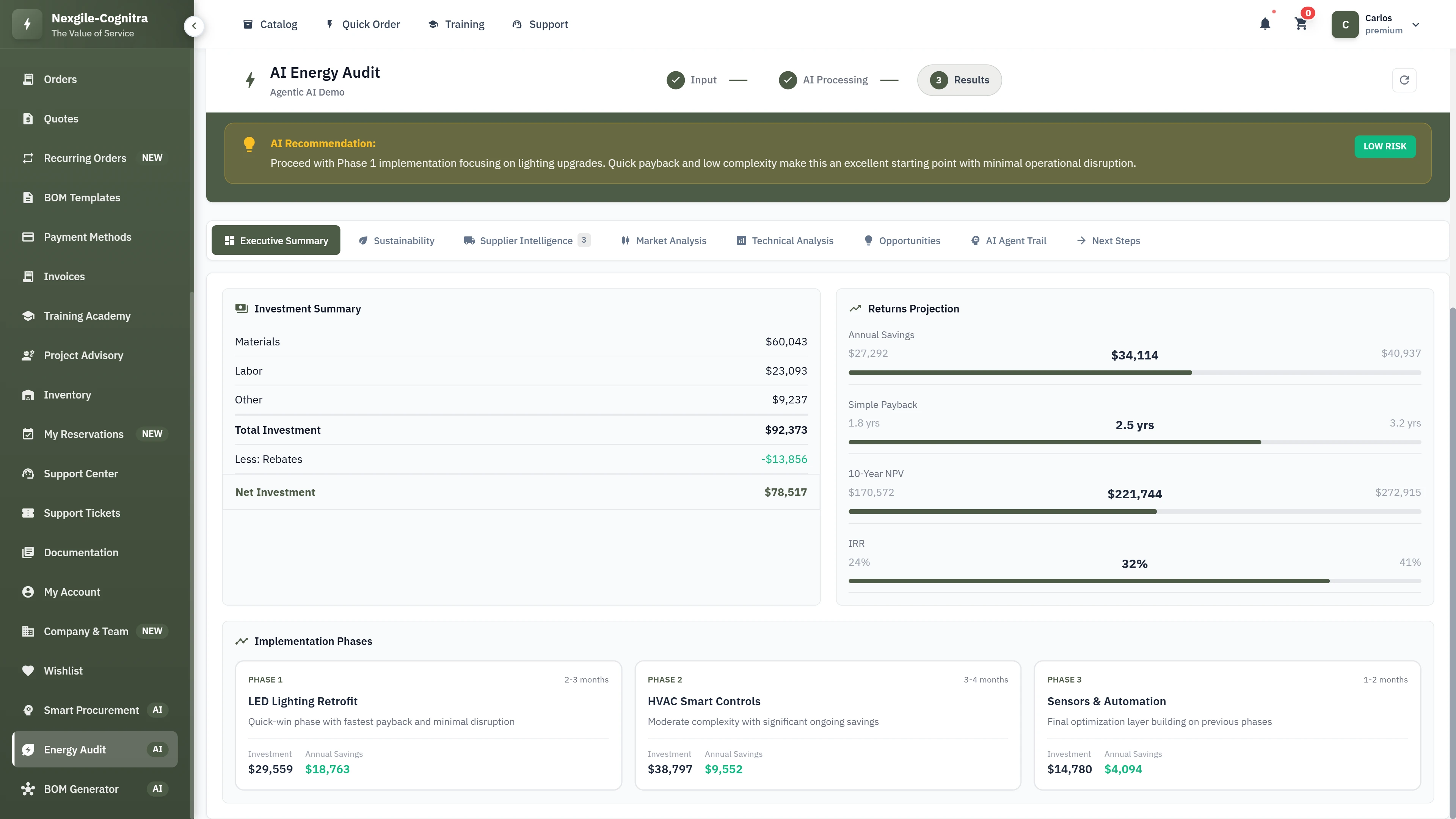The width and height of the screenshot is (1456, 819).
Task: Open Company & Team section
Action: click(86, 631)
